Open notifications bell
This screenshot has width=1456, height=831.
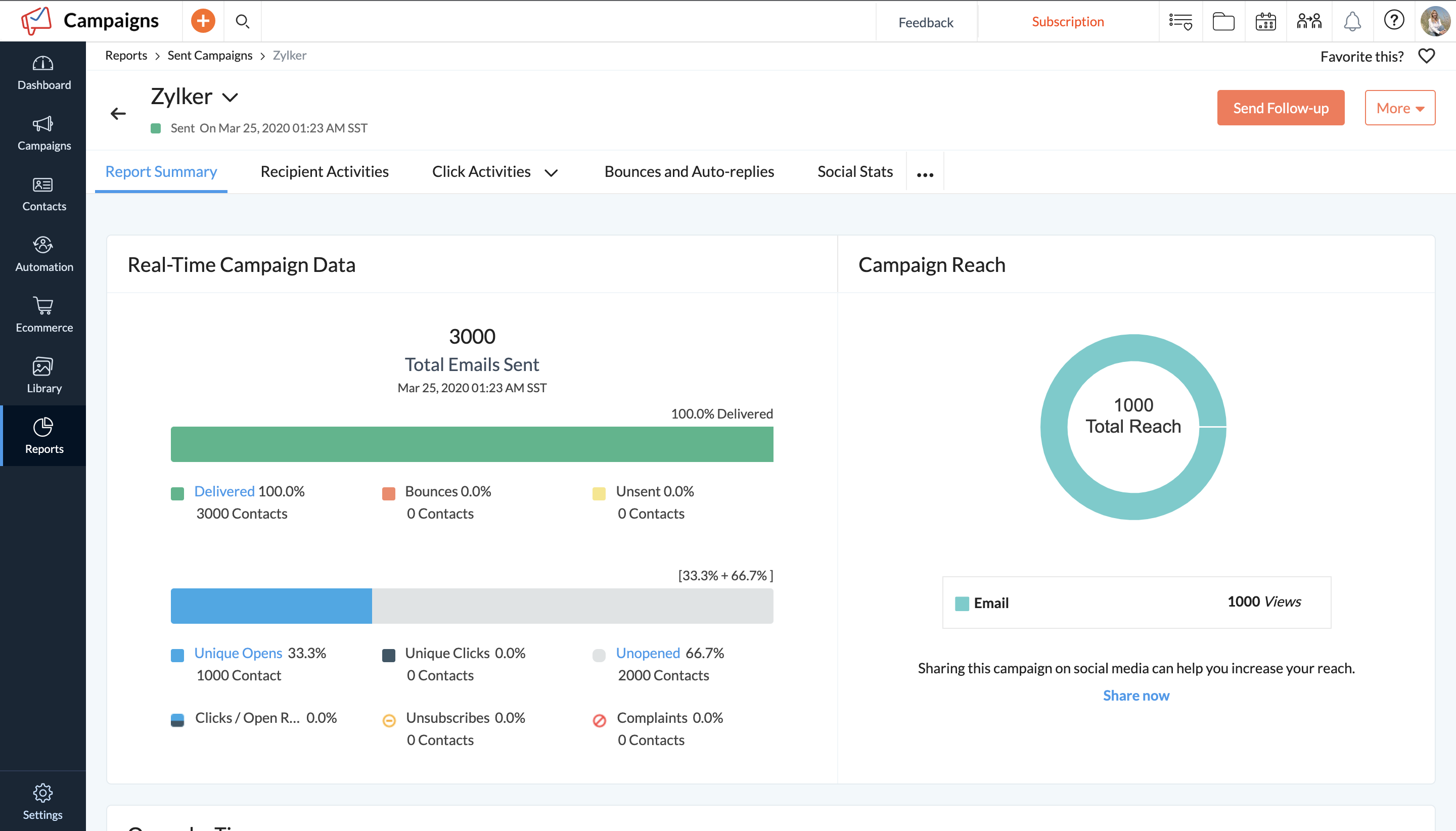point(1351,21)
